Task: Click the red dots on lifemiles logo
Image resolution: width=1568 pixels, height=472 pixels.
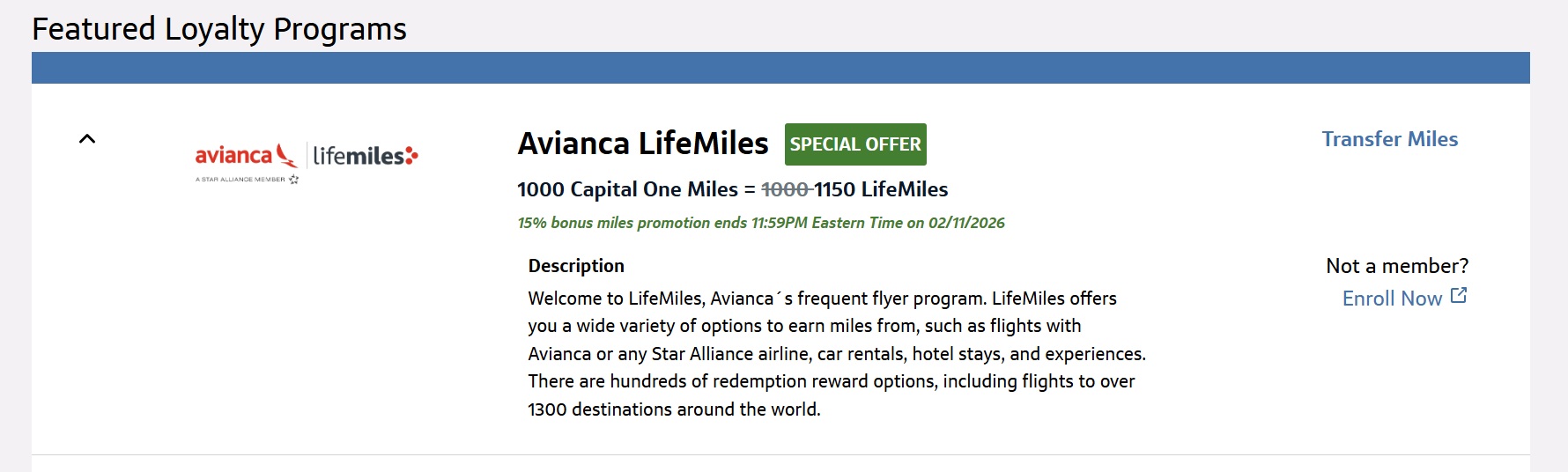Action: (411, 156)
